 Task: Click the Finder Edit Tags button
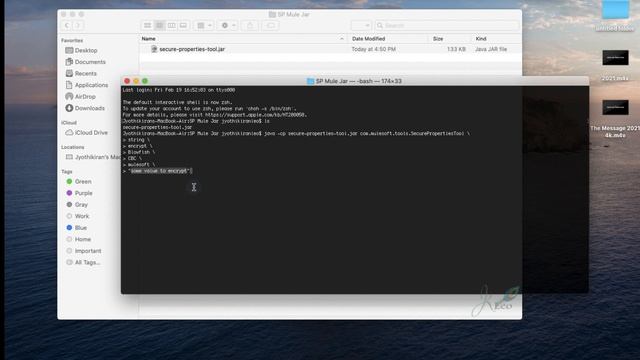tap(271, 25)
